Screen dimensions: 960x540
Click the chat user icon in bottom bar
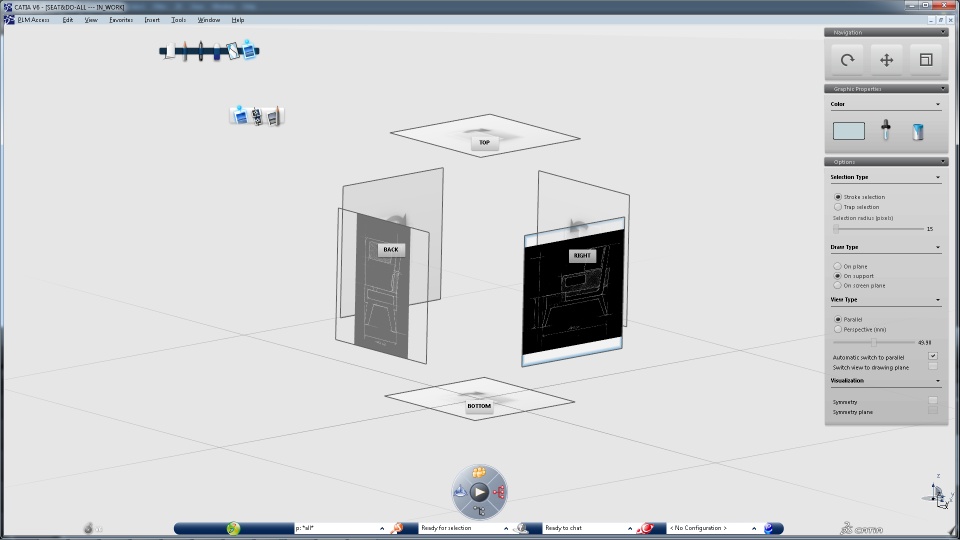pos(522,528)
